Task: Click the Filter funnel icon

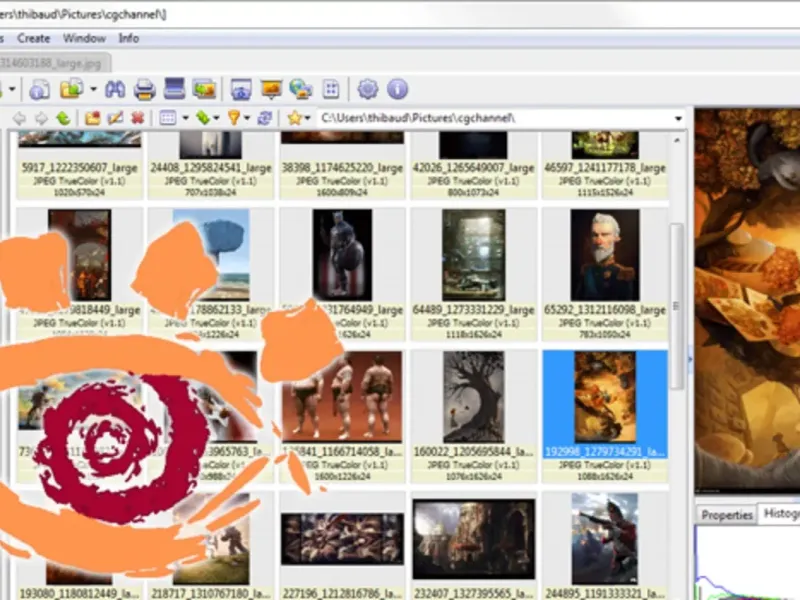Action: [x=234, y=118]
